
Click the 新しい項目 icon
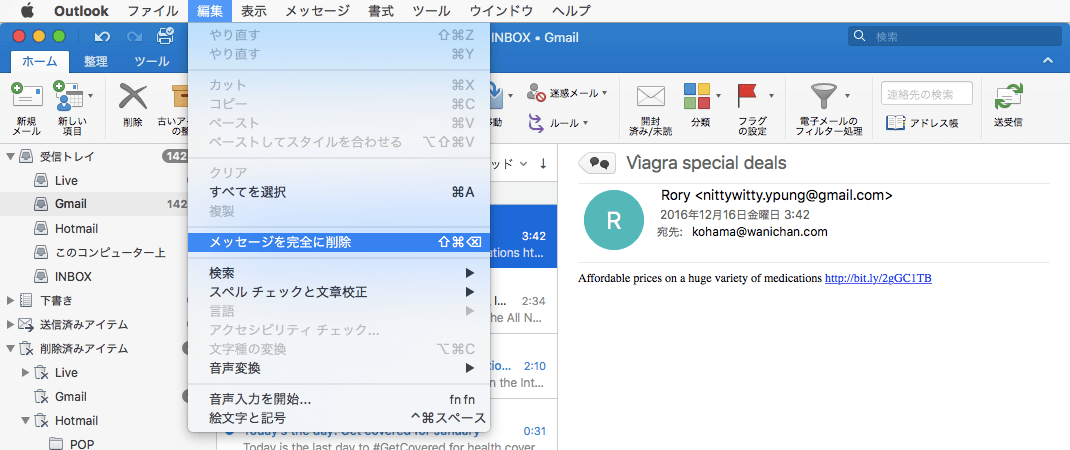pos(68,97)
